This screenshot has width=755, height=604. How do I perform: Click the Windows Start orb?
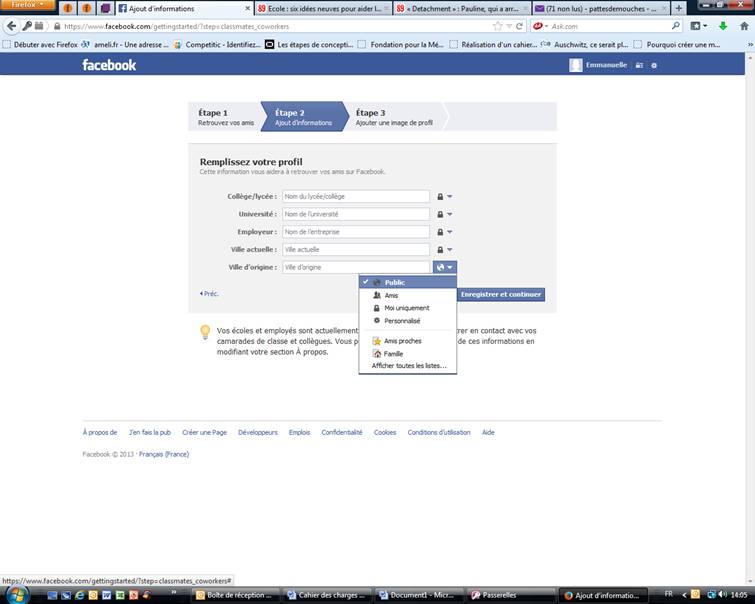(x=16, y=595)
